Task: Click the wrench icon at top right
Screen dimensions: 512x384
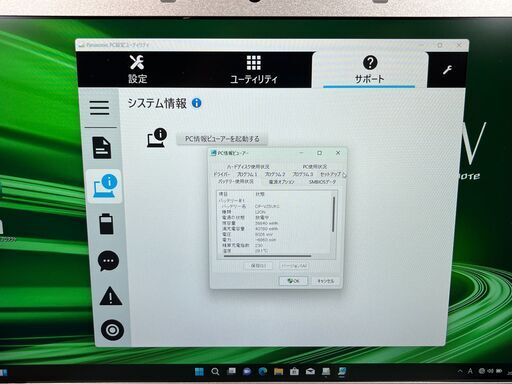Action: (x=447, y=70)
